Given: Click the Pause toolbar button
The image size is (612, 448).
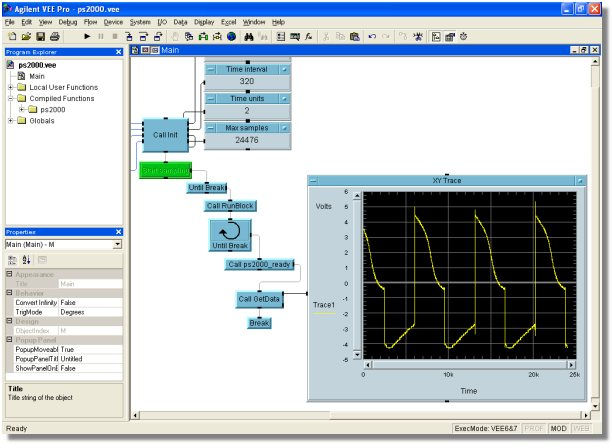Looking at the screenshot, I should (x=101, y=37).
